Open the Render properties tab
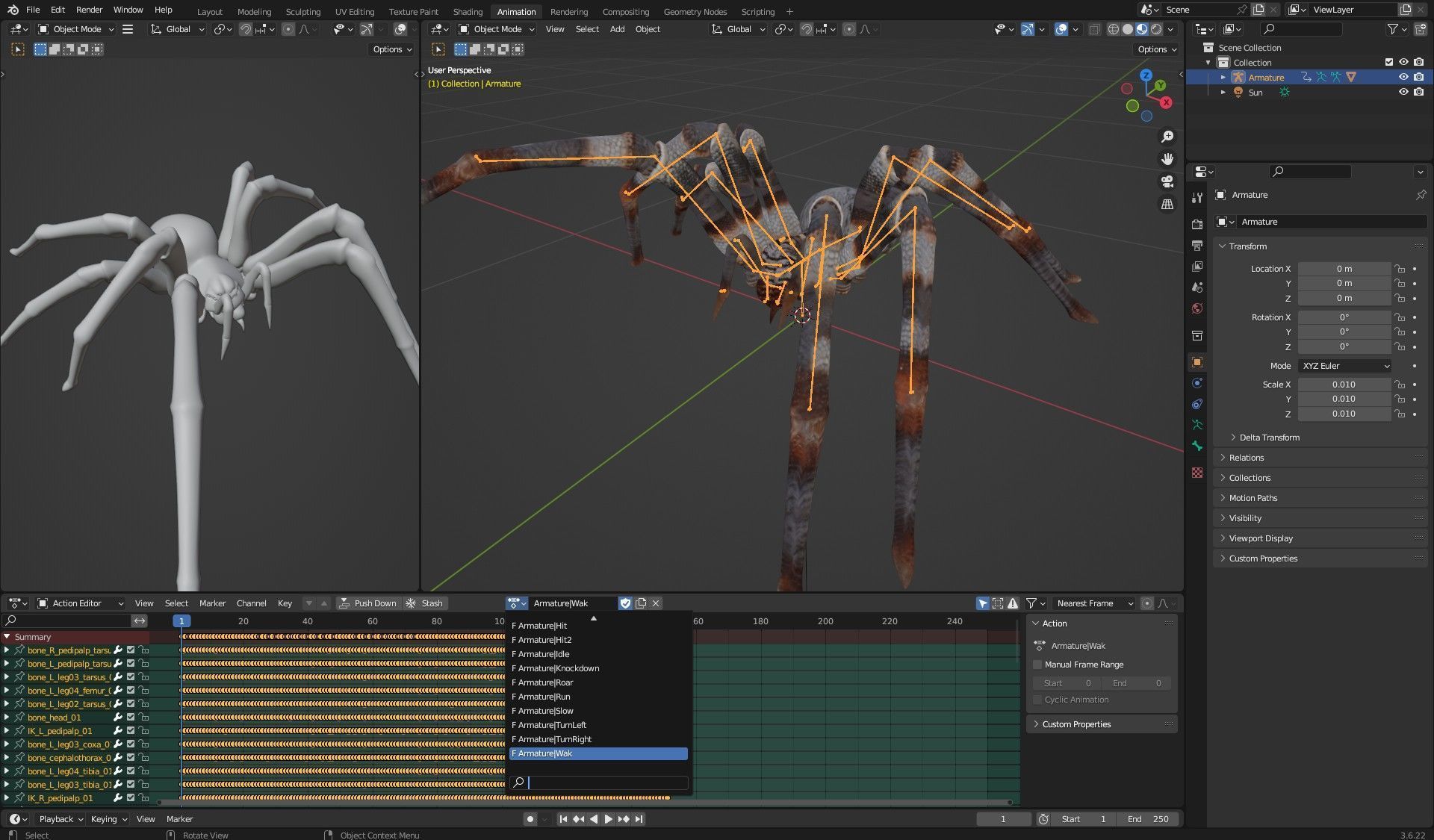The width and height of the screenshot is (1434, 840). pyautogui.click(x=1197, y=224)
